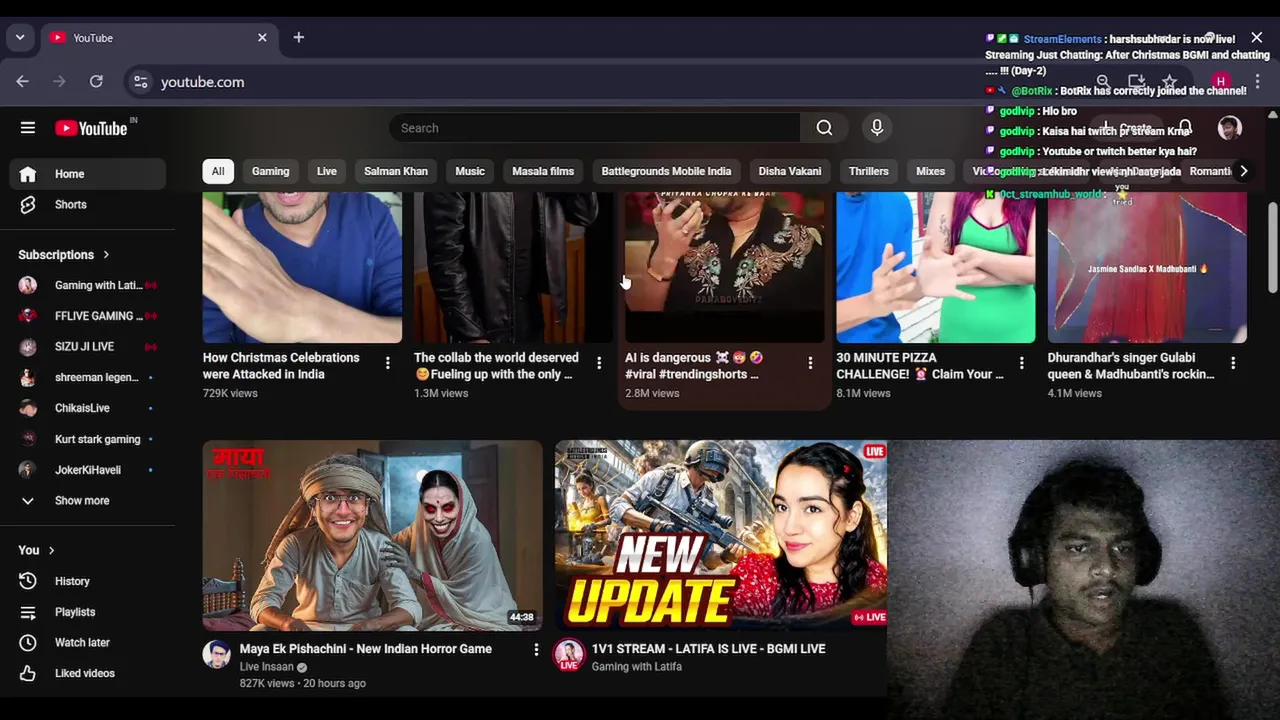
Task: Select the Mixes filter chip
Action: point(930,171)
